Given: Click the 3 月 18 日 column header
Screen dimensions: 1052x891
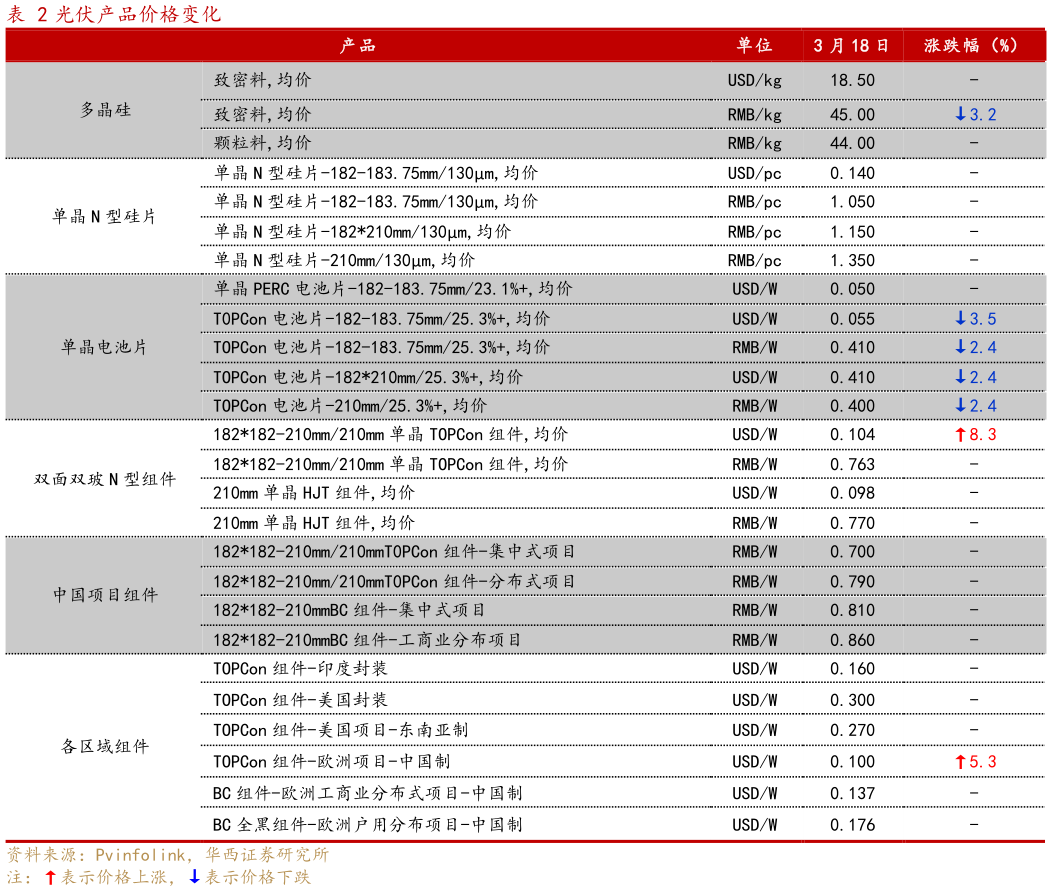Looking at the screenshot, I should [850, 44].
